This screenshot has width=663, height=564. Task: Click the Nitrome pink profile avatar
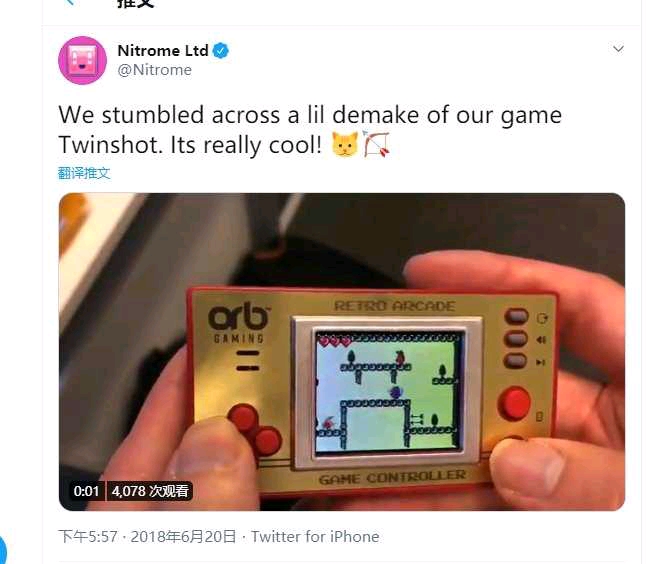[82, 60]
